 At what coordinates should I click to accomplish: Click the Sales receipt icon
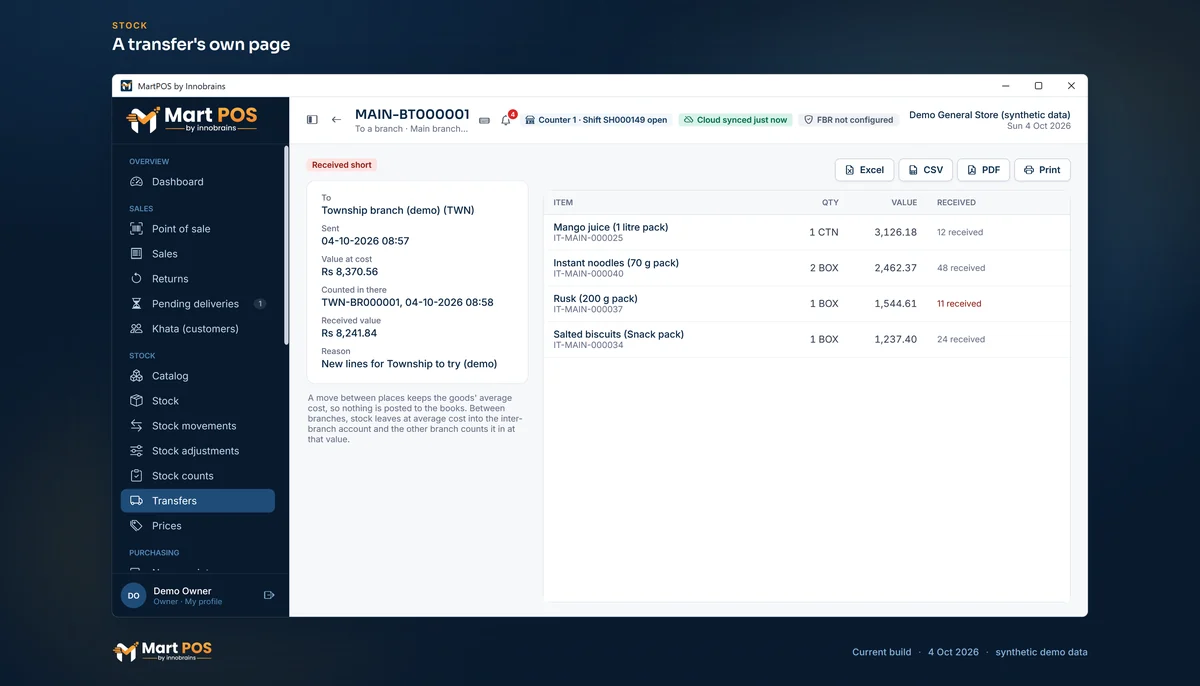(x=137, y=254)
